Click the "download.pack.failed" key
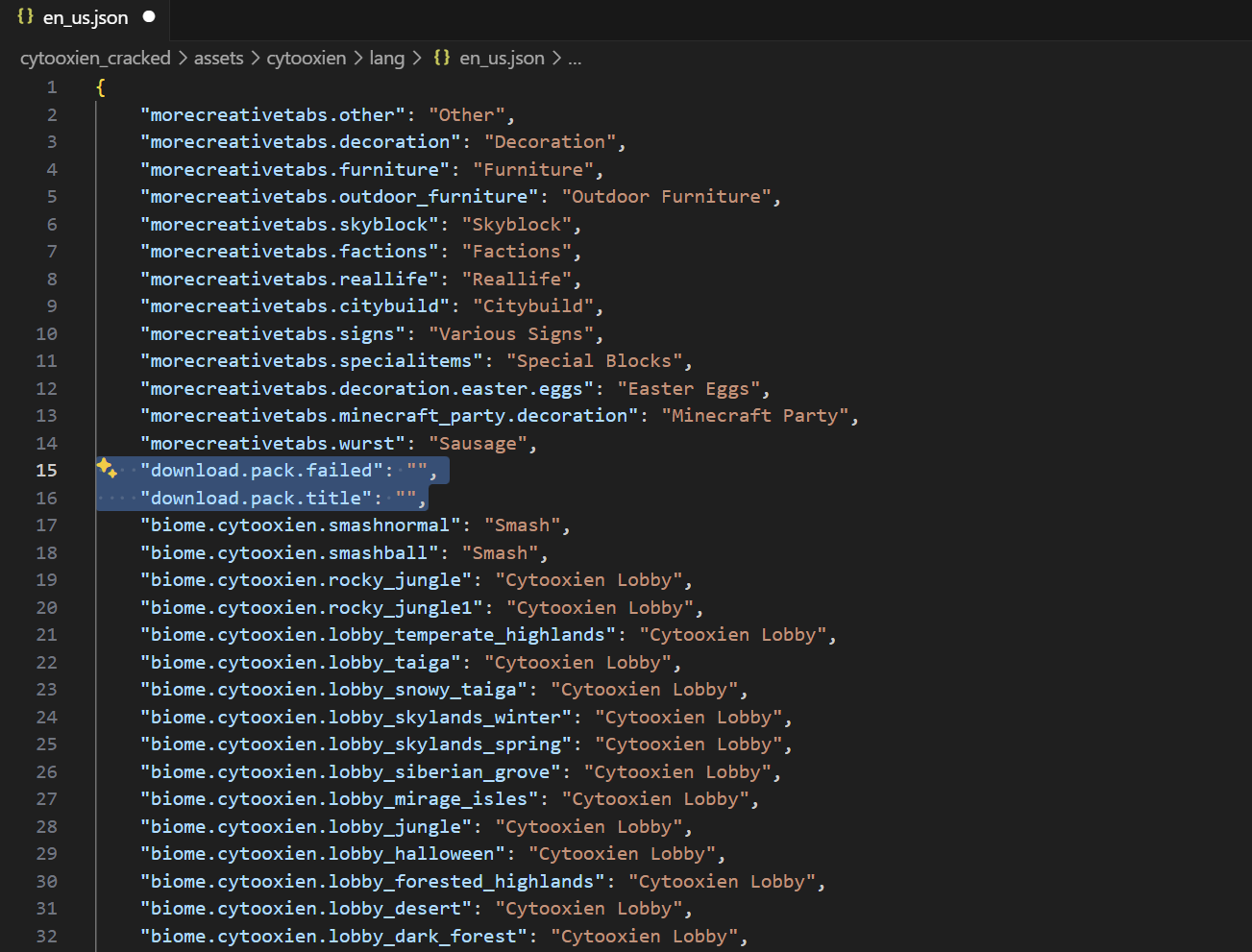The image size is (1252, 952). [x=260, y=470]
